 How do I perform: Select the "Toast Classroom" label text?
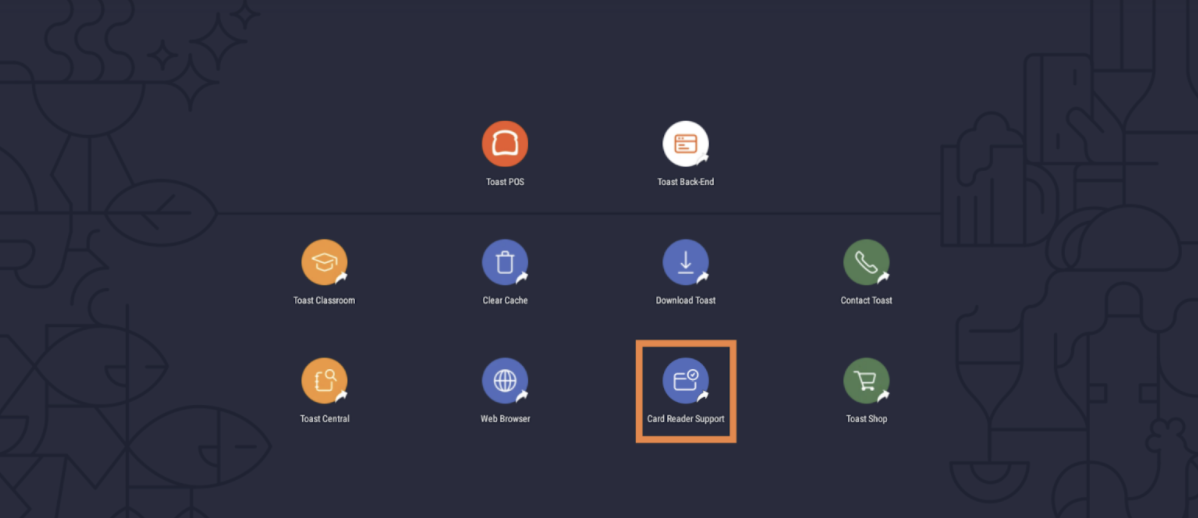point(324,300)
